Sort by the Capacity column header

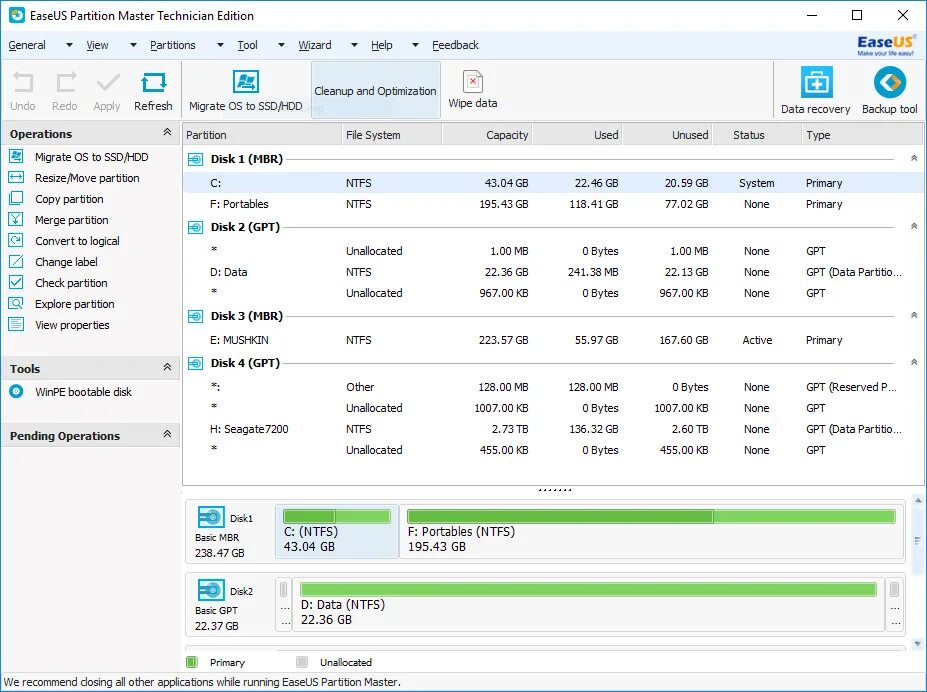click(487, 135)
